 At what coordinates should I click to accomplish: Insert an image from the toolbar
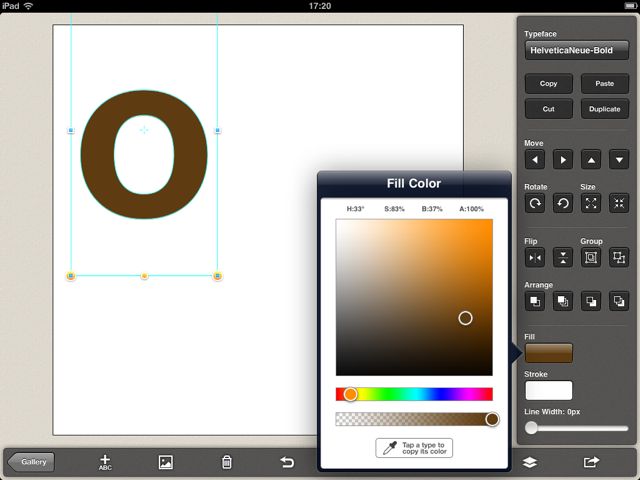pyautogui.click(x=166, y=462)
